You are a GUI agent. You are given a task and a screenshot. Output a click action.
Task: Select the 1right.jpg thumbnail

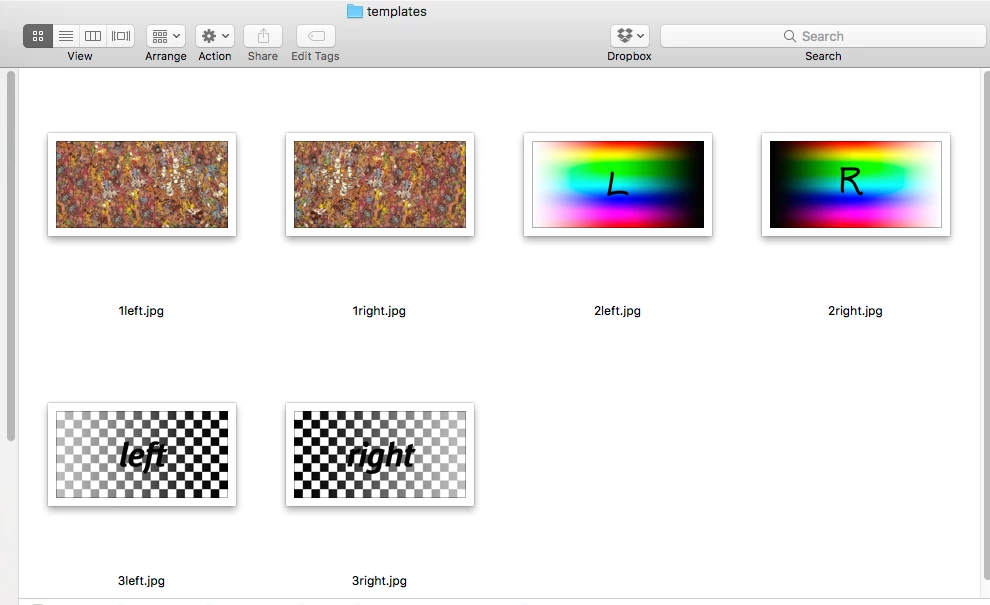point(380,184)
